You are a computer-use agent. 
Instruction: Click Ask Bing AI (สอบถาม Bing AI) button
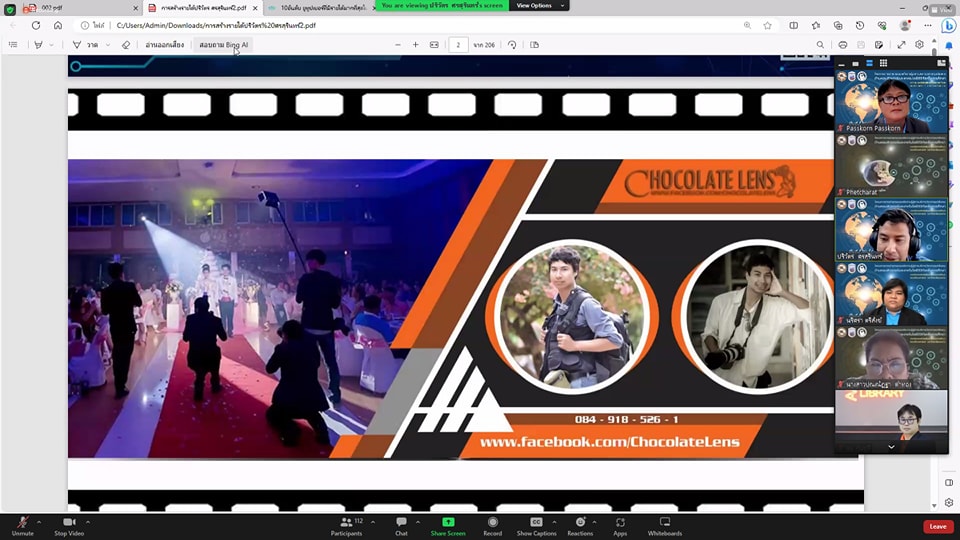[223, 45]
